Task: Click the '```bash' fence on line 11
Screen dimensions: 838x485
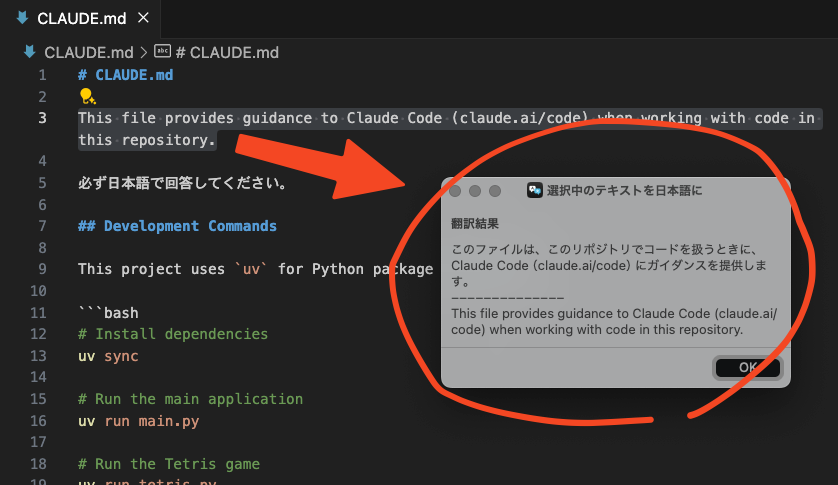Action: point(108,312)
